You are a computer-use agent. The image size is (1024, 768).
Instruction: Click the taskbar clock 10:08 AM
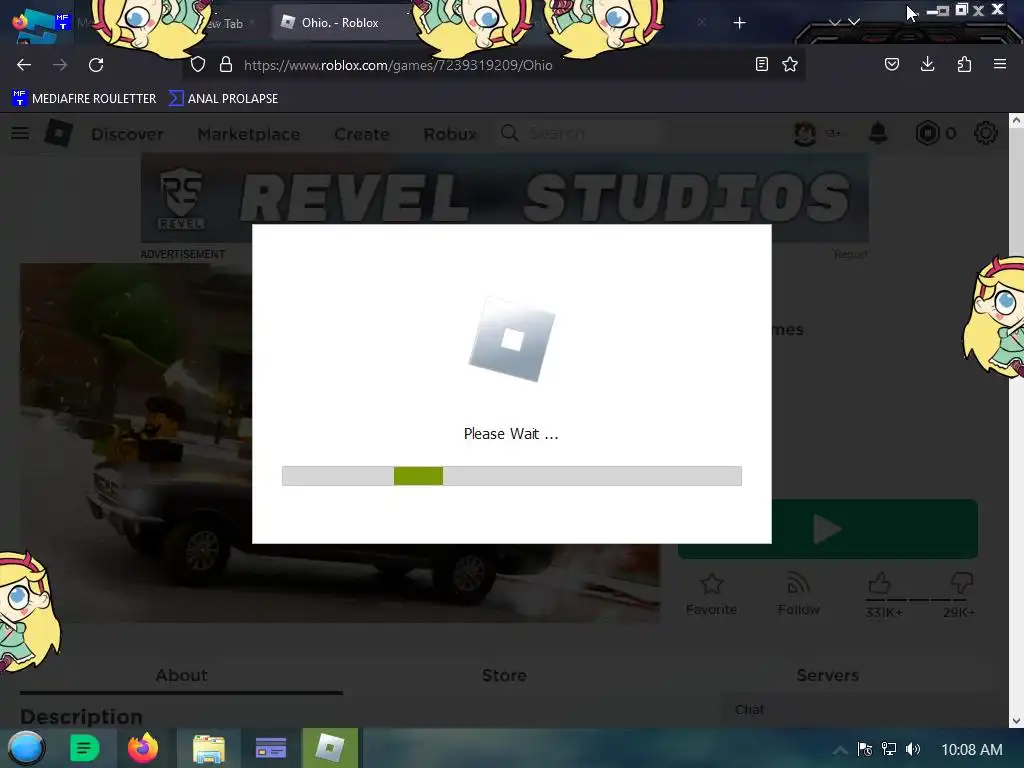click(x=972, y=750)
